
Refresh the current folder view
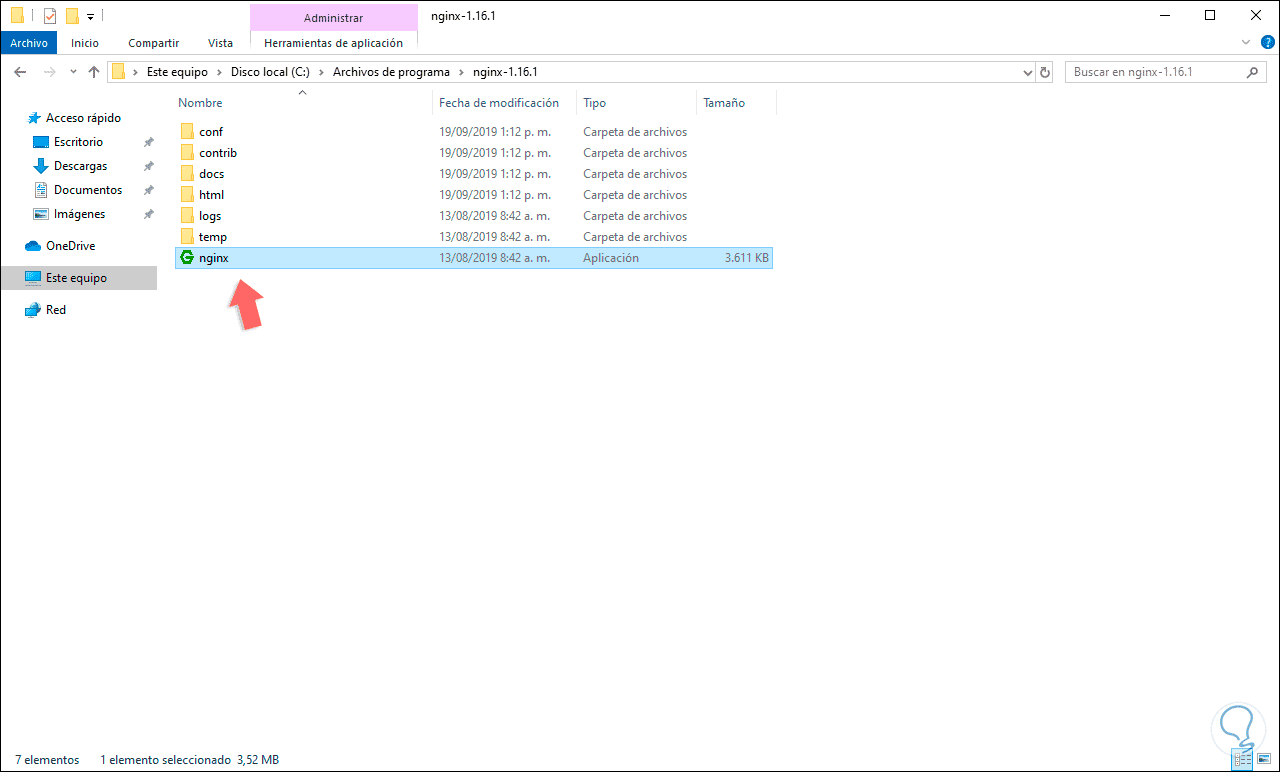[1045, 72]
